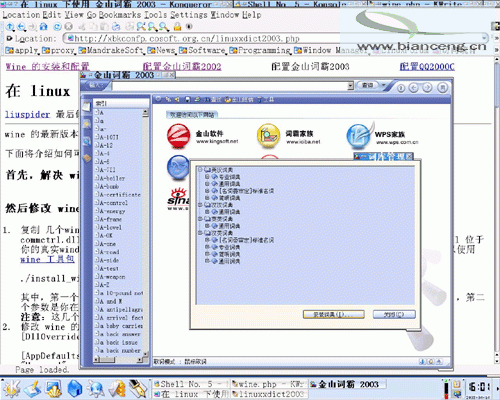Click the 安装词典(I)... button in dialog

[334, 314]
